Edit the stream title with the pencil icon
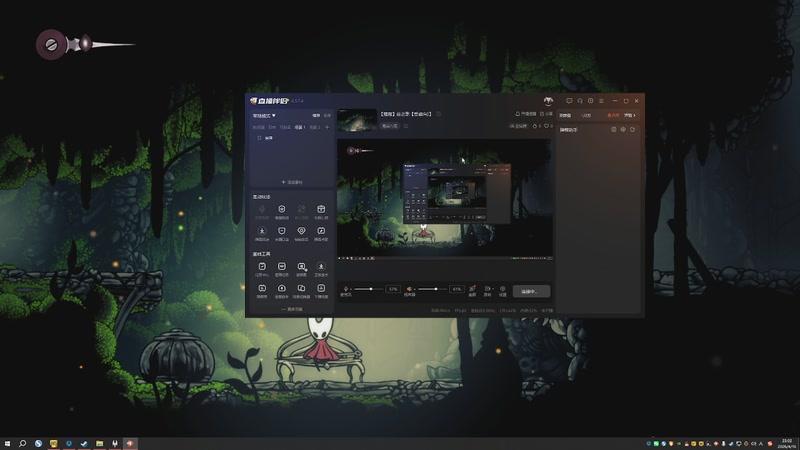Screen dimensions: 800x450 point(438,114)
